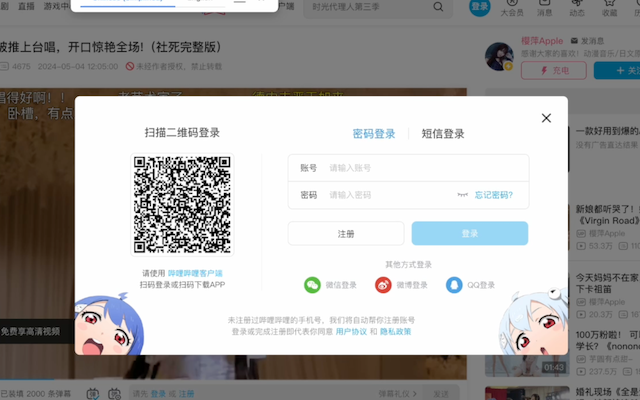Toggle danmaku display icon below video
Image resolution: width=640 pixels, height=400 pixels.
tap(93, 394)
